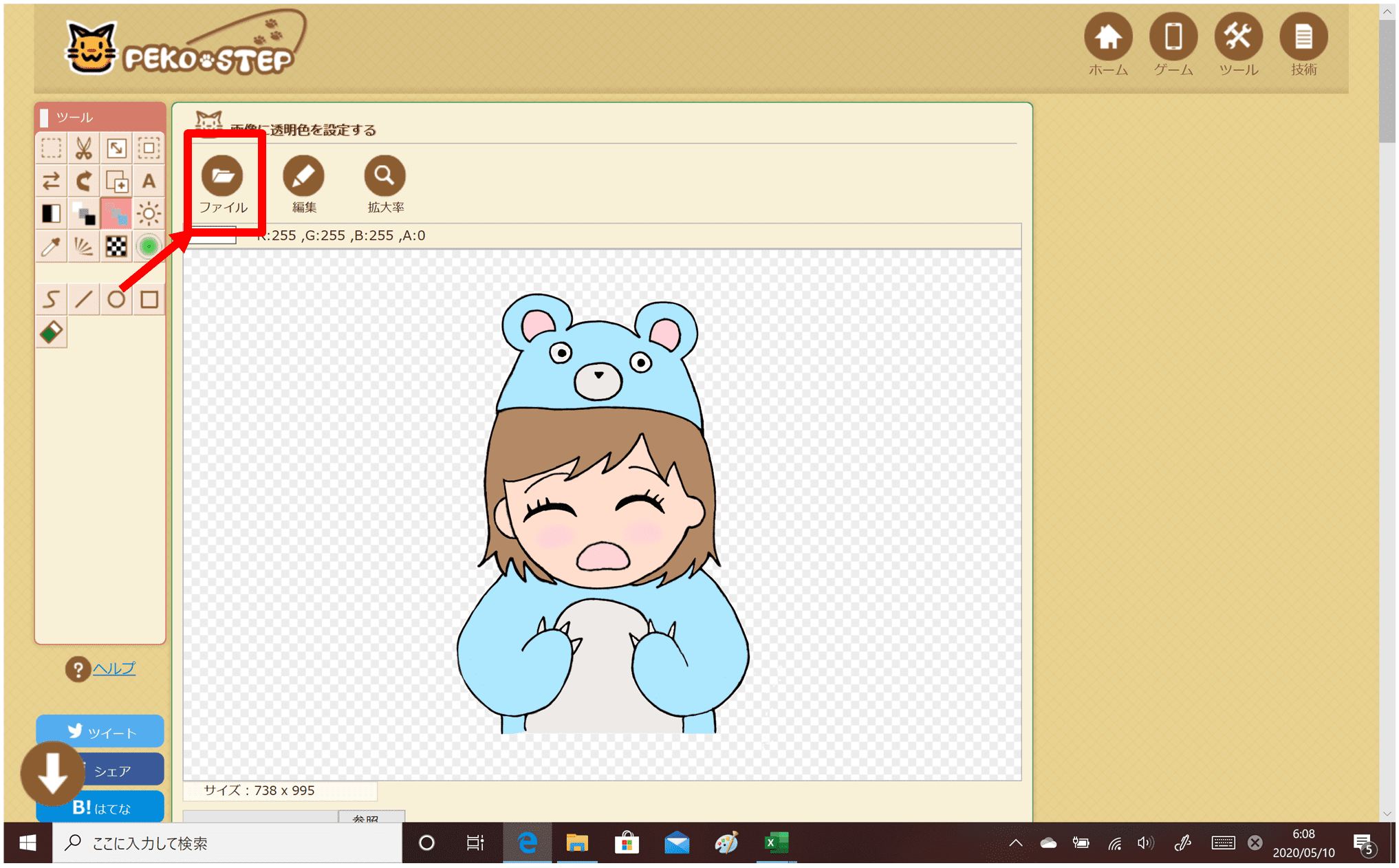Image resolution: width=1399 pixels, height=868 pixels.
Task: Select the black-and-white monochrome tool
Action: click(51, 214)
